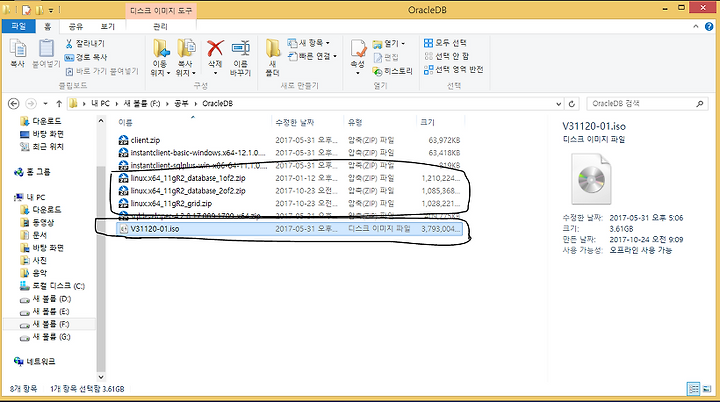Click the Paste (붙여넣기) ribbon icon

46,54
